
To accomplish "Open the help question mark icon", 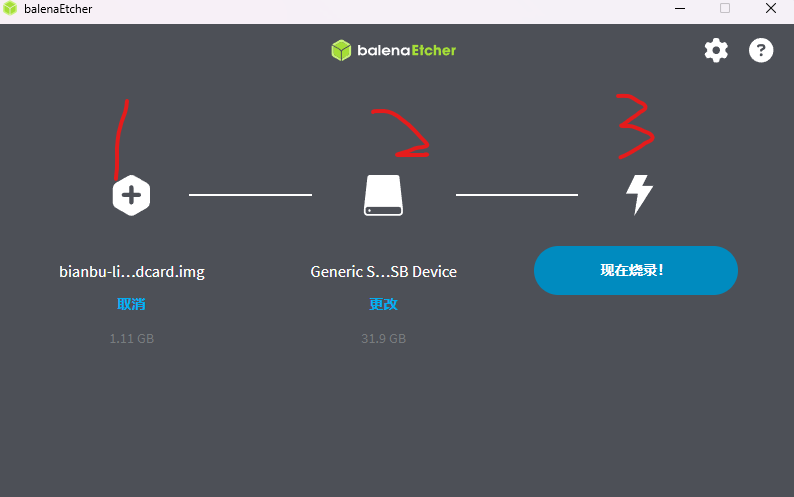I will [761, 50].
